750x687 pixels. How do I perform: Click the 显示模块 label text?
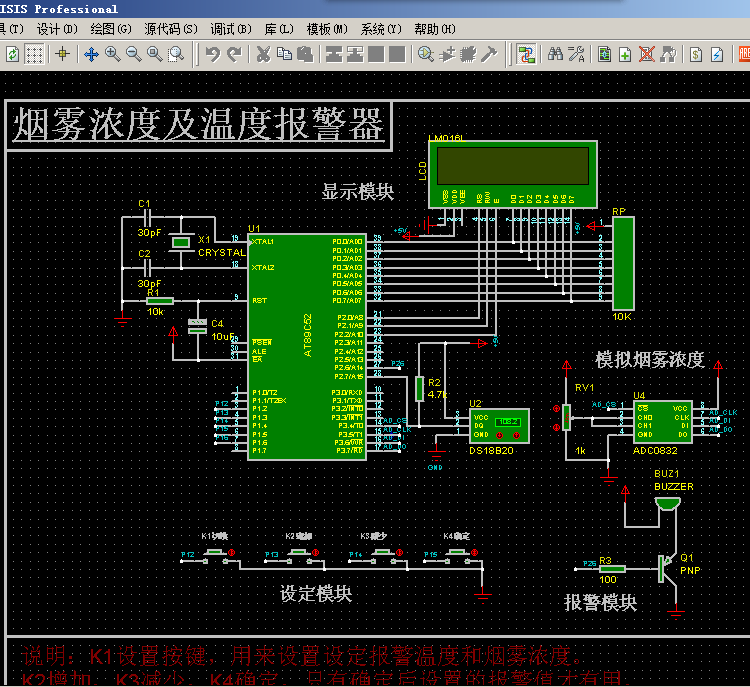(358, 191)
